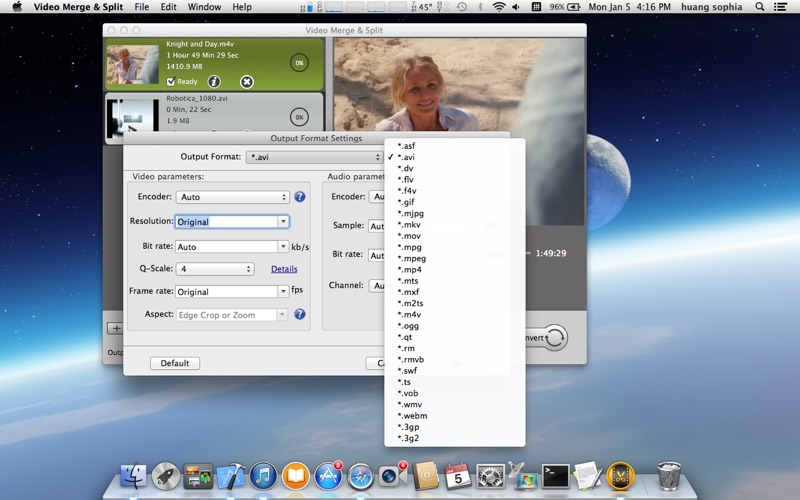Image resolution: width=800 pixels, height=500 pixels.
Task: Choose *.3gp from the format list
Action: click(x=455, y=427)
